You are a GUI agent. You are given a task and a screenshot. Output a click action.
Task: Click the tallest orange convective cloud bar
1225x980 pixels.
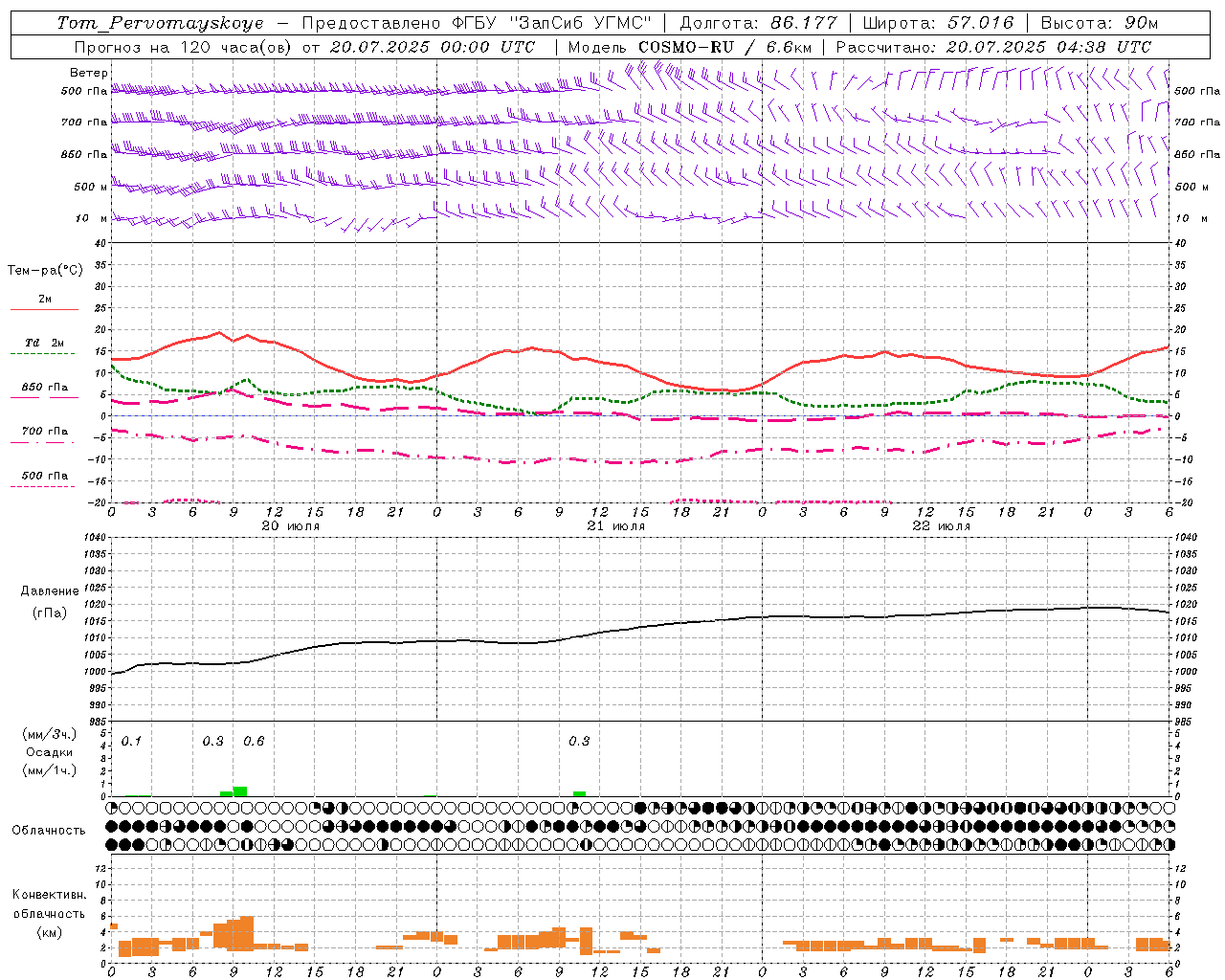coord(247,933)
